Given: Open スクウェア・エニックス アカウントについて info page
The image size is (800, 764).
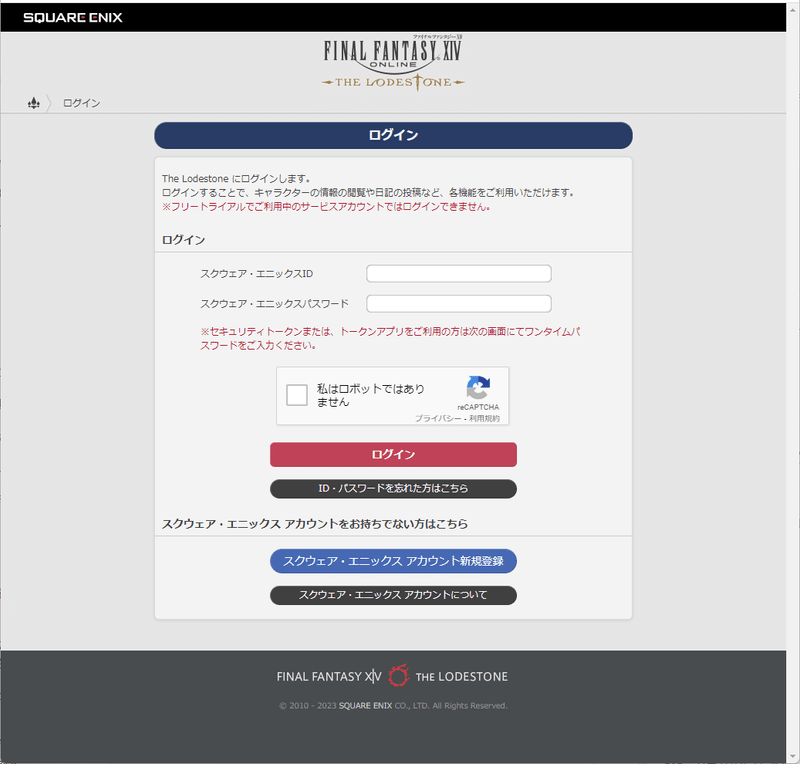Looking at the screenshot, I should 392,595.
